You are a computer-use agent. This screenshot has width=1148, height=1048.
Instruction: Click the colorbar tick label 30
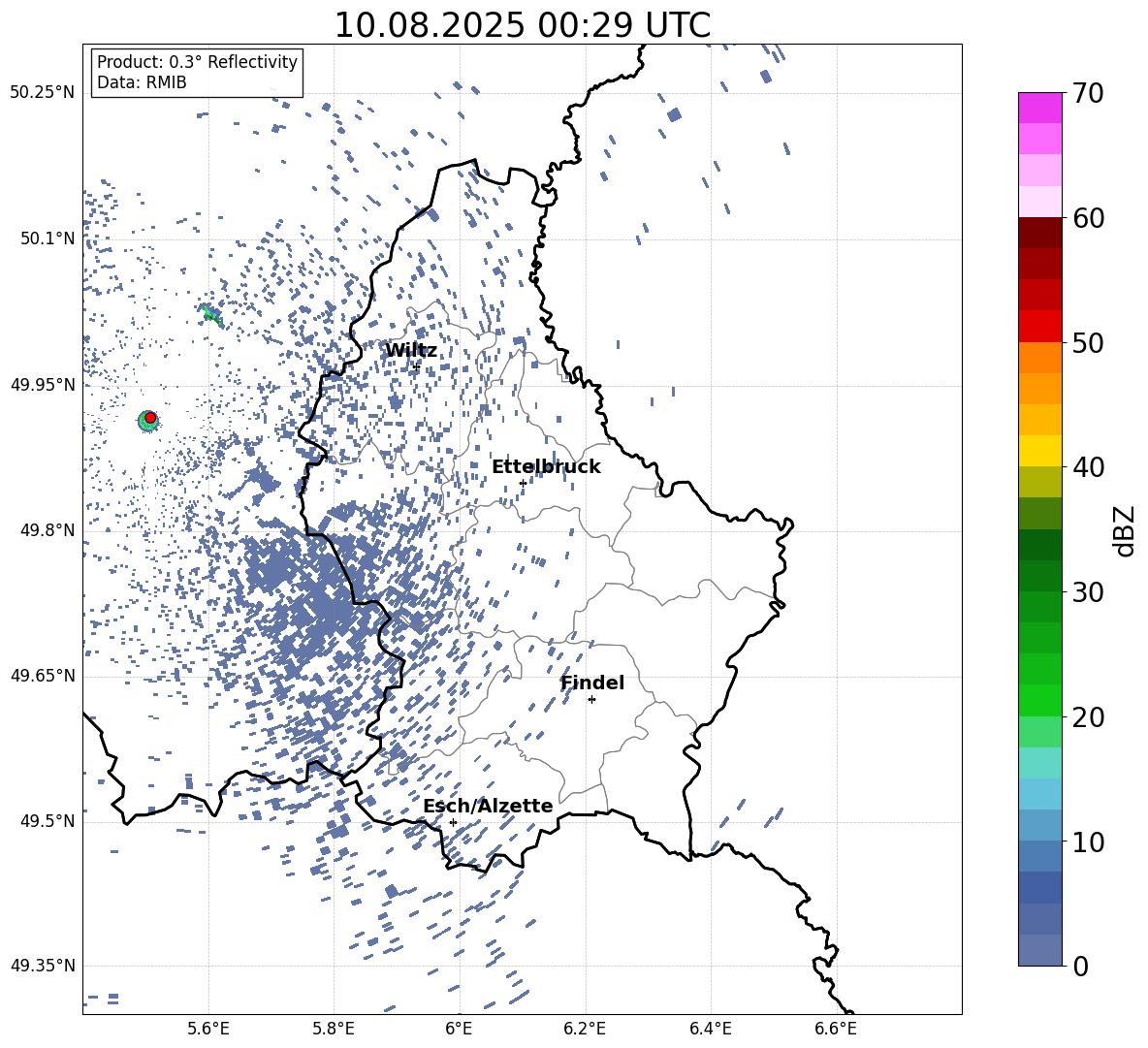pos(1088,592)
